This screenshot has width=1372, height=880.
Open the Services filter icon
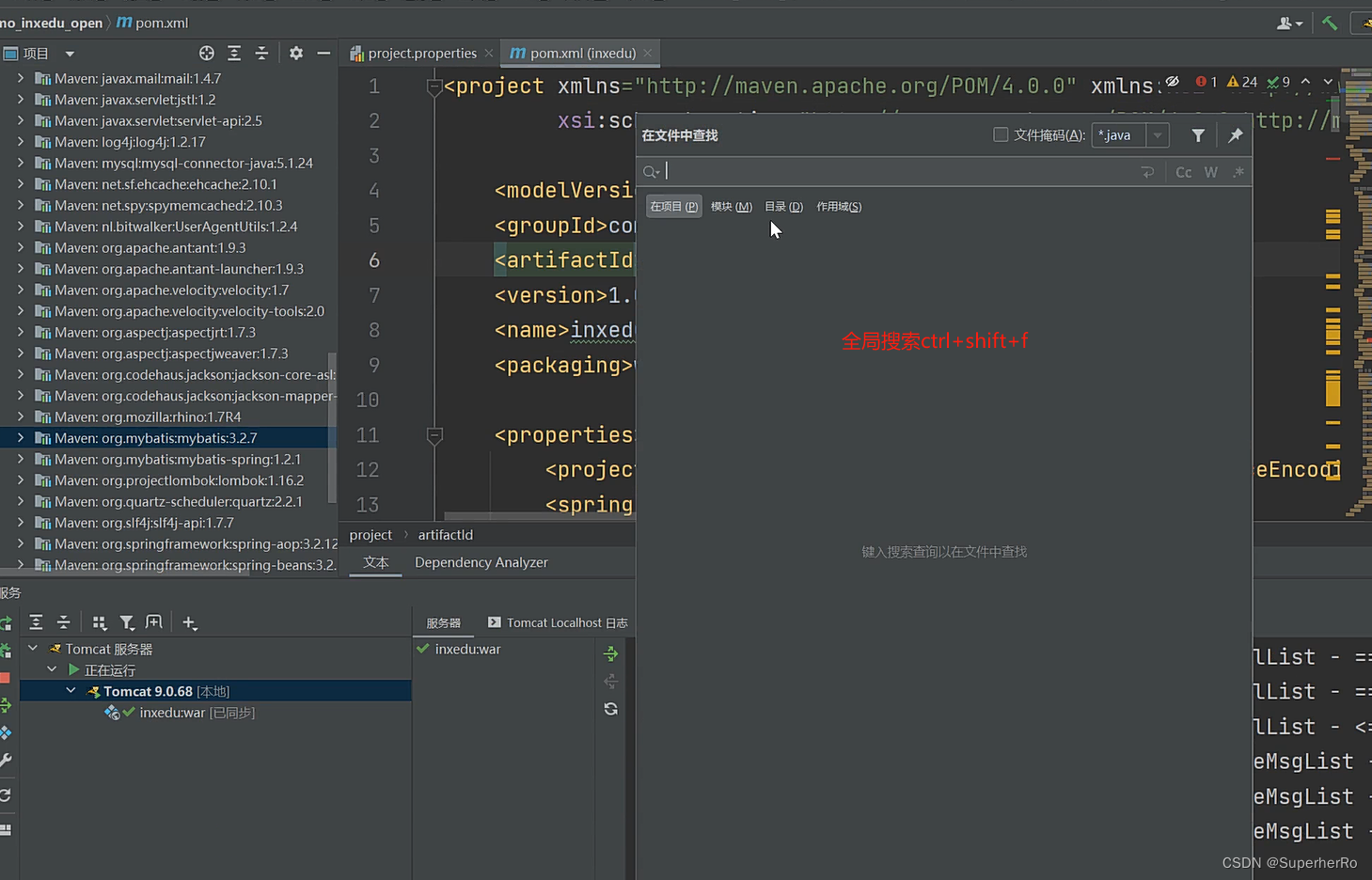[127, 622]
